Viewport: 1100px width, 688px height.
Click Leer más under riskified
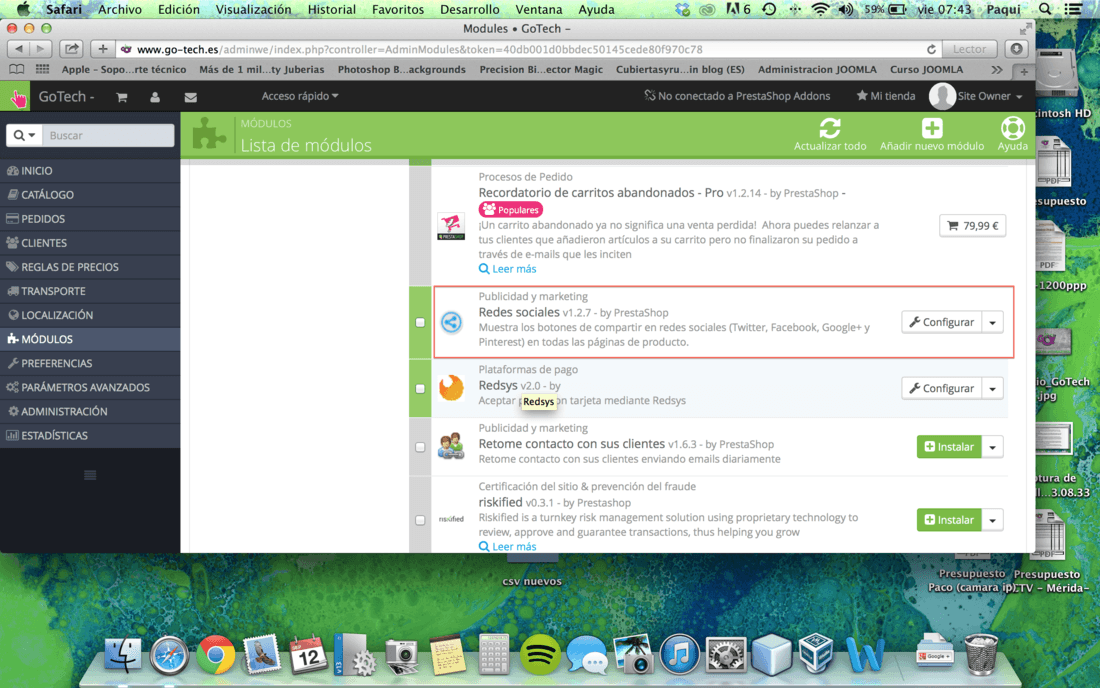507,546
